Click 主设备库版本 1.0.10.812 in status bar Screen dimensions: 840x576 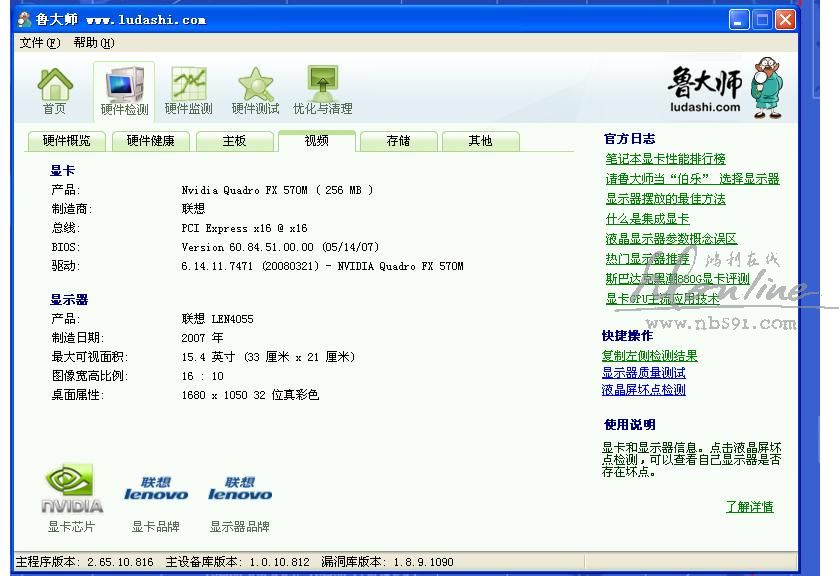(237, 562)
